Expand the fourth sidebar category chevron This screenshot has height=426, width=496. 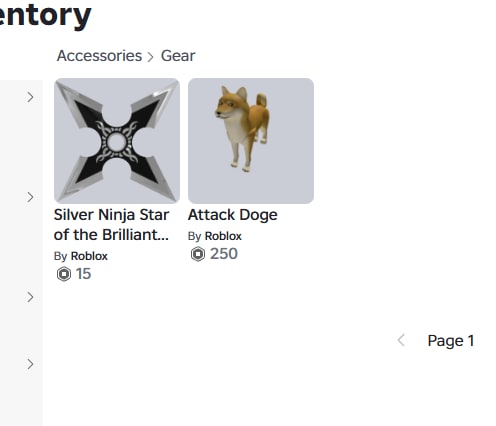pyautogui.click(x=30, y=364)
